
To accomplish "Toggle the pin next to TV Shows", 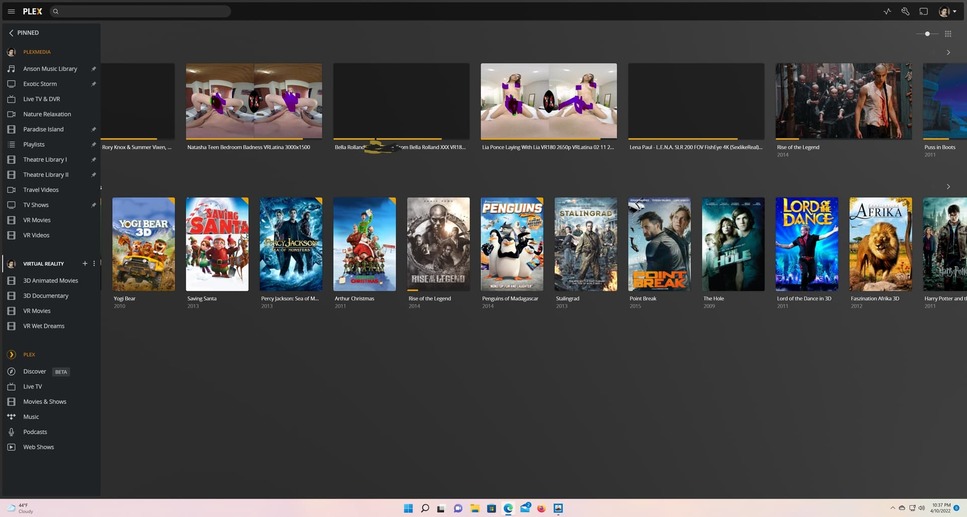I will click(x=94, y=205).
